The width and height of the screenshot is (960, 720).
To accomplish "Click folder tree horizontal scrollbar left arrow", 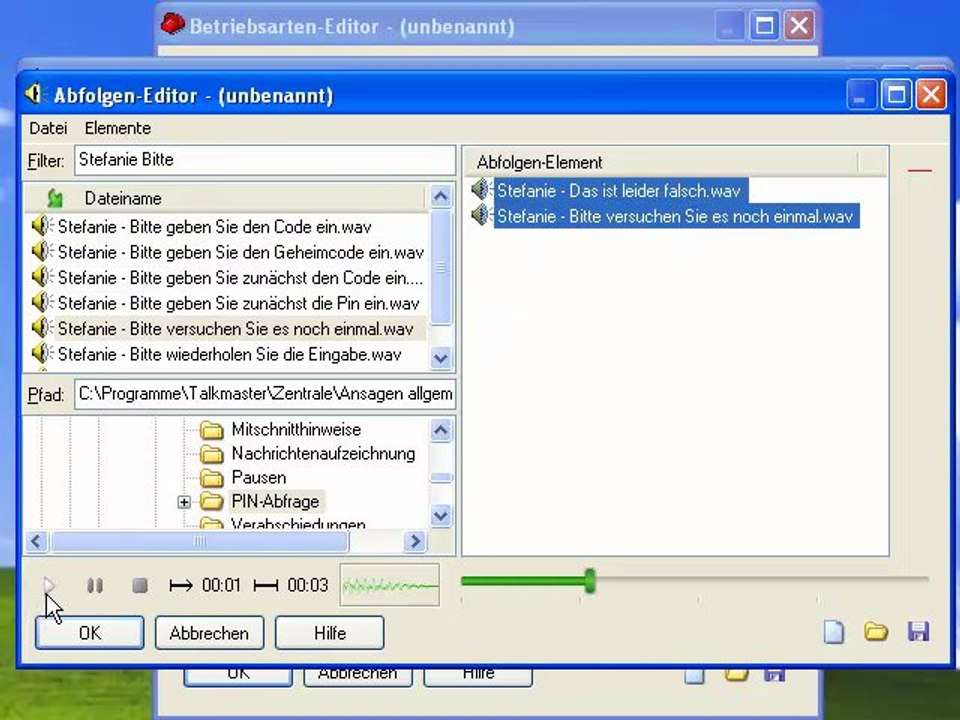I will pos(36,541).
